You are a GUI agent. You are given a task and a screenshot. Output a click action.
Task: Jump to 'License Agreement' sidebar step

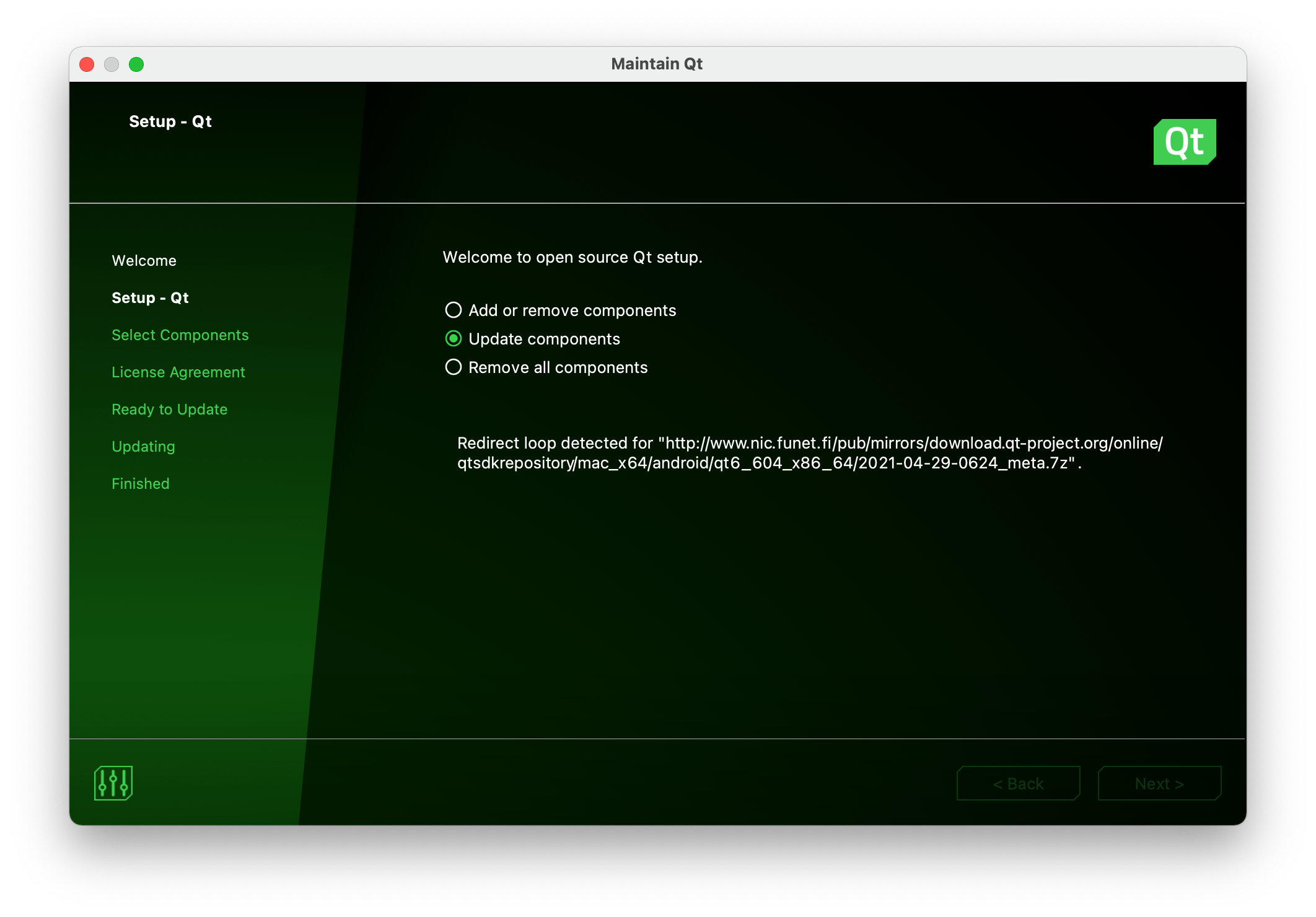pos(178,372)
